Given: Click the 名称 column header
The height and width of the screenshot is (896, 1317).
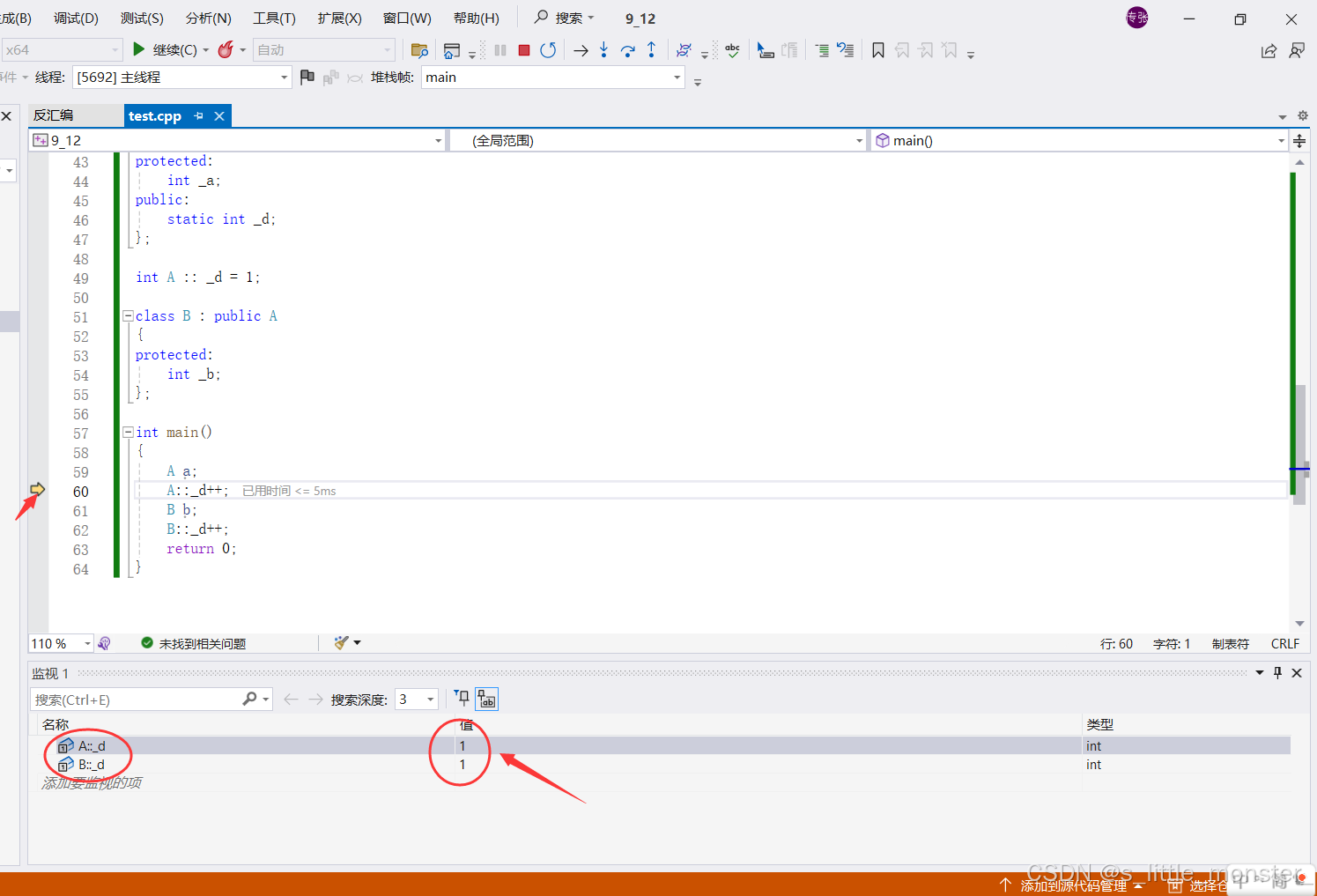Looking at the screenshot, I should tap(55, 724).
